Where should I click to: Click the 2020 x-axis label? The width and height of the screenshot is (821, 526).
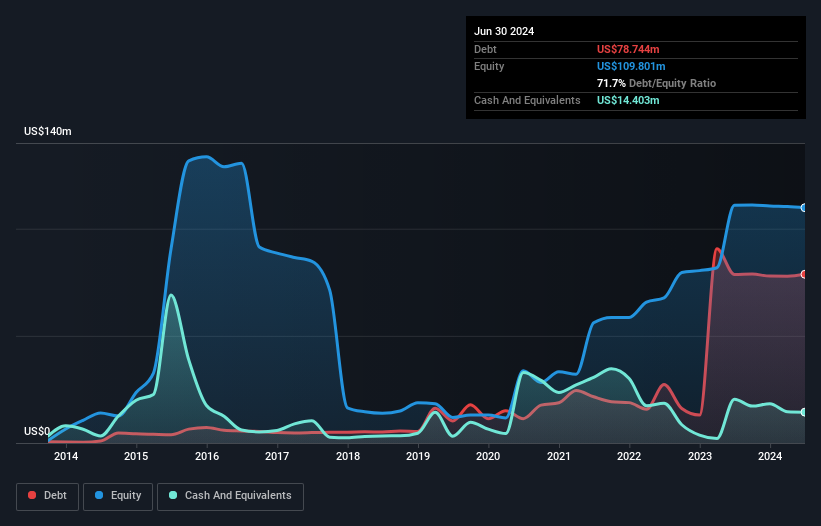tap(488, 456)
